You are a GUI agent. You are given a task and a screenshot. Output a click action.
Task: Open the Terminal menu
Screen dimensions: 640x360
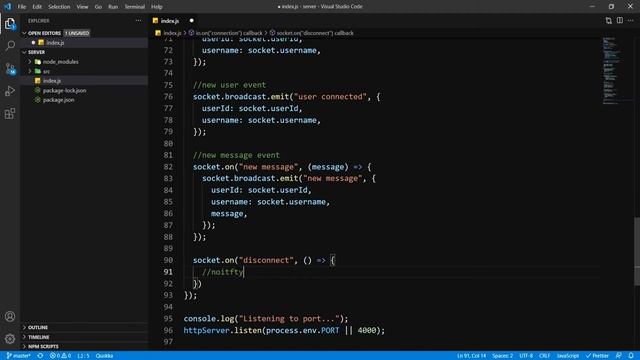tap(134, 7)
